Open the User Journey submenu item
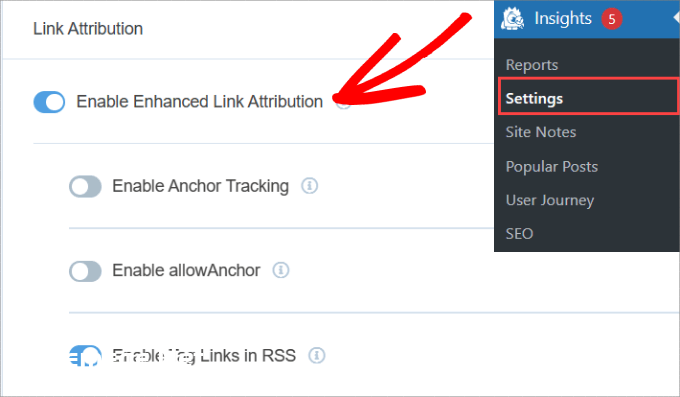The height and width of the screenshot is (397, 680). (550, 200)
